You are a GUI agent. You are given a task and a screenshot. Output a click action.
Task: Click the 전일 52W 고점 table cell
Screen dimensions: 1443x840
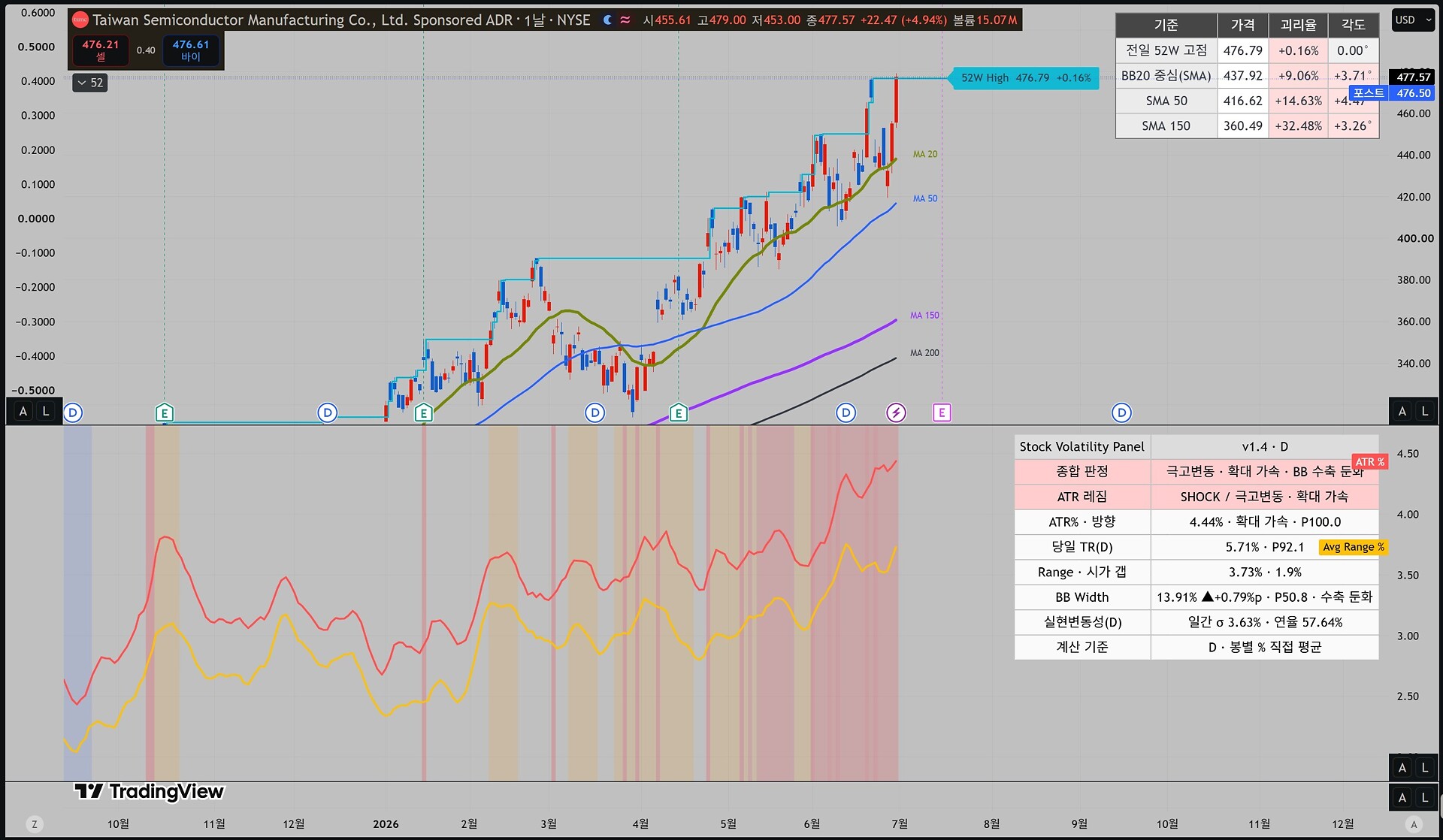[1166, 50]
